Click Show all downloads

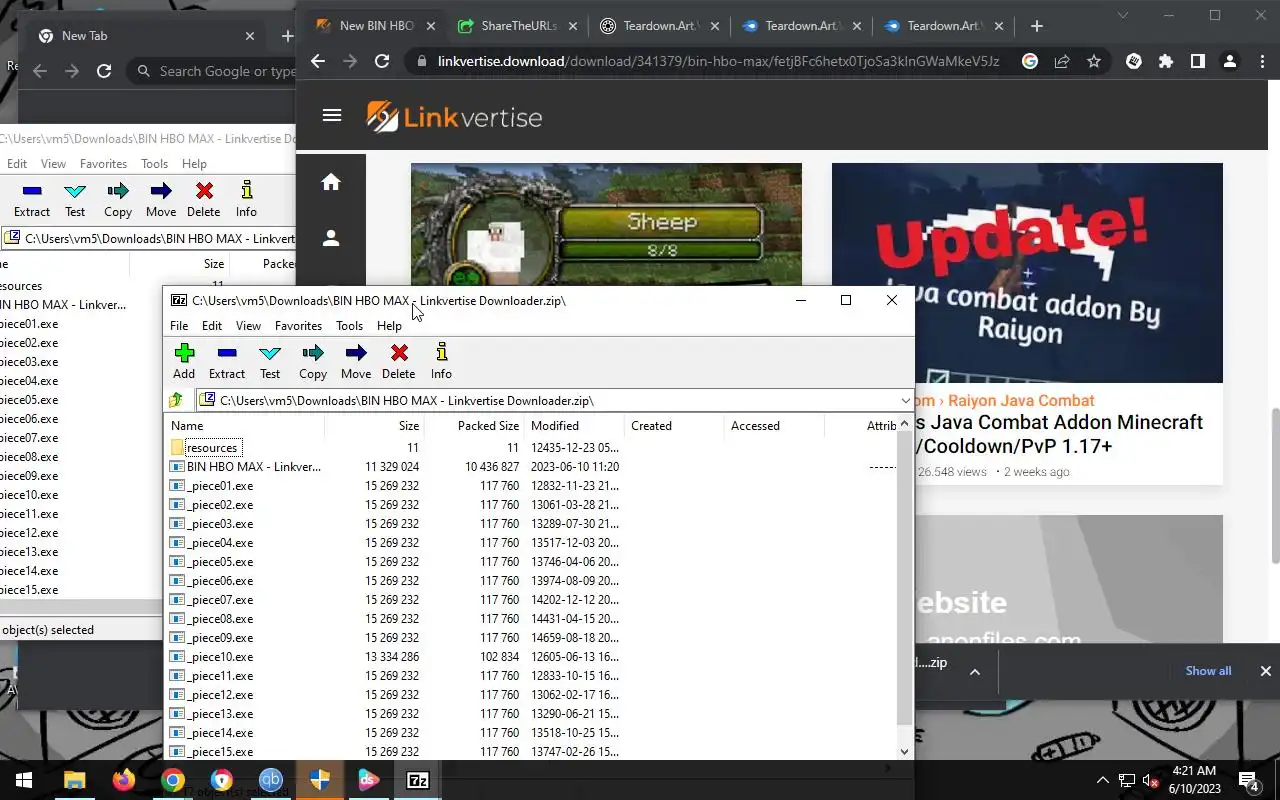pos(1208,671)
